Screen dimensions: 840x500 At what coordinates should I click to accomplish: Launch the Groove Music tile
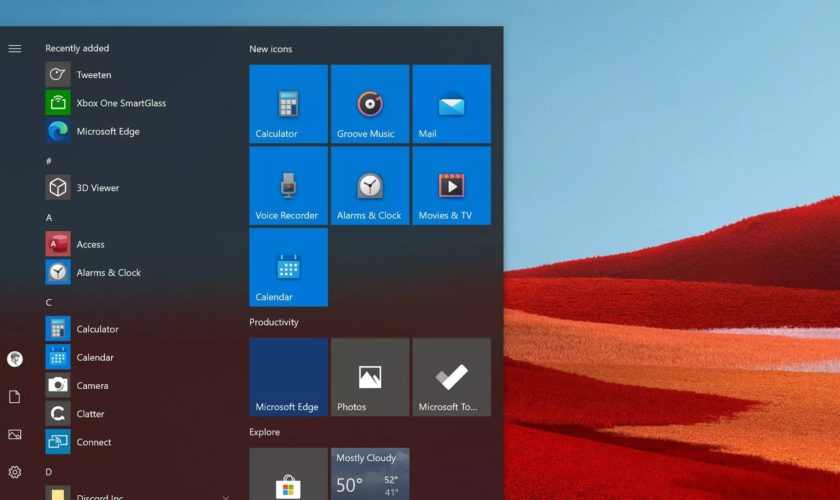[x=370, y=104]
